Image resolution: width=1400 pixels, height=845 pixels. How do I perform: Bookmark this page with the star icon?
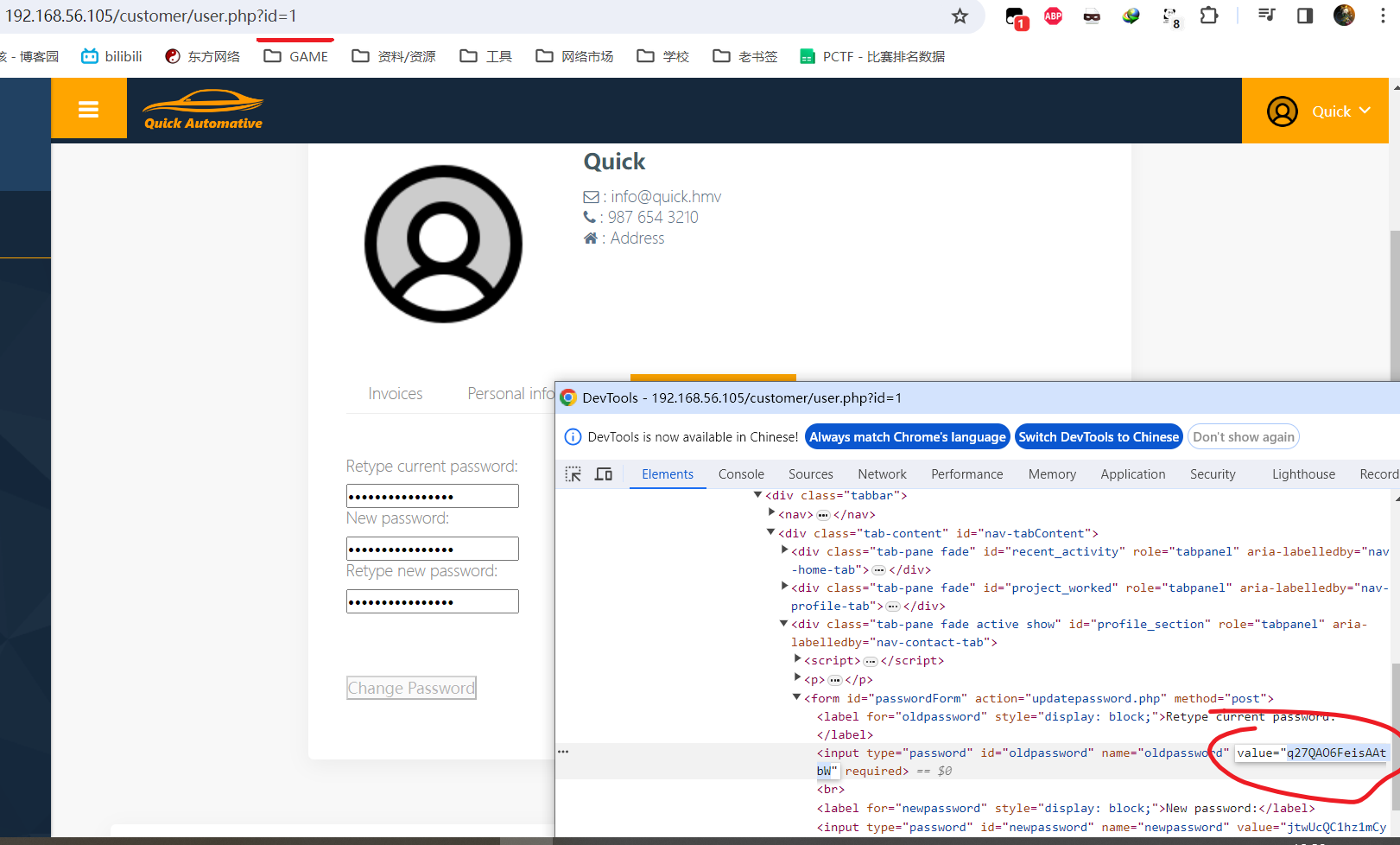960,16
